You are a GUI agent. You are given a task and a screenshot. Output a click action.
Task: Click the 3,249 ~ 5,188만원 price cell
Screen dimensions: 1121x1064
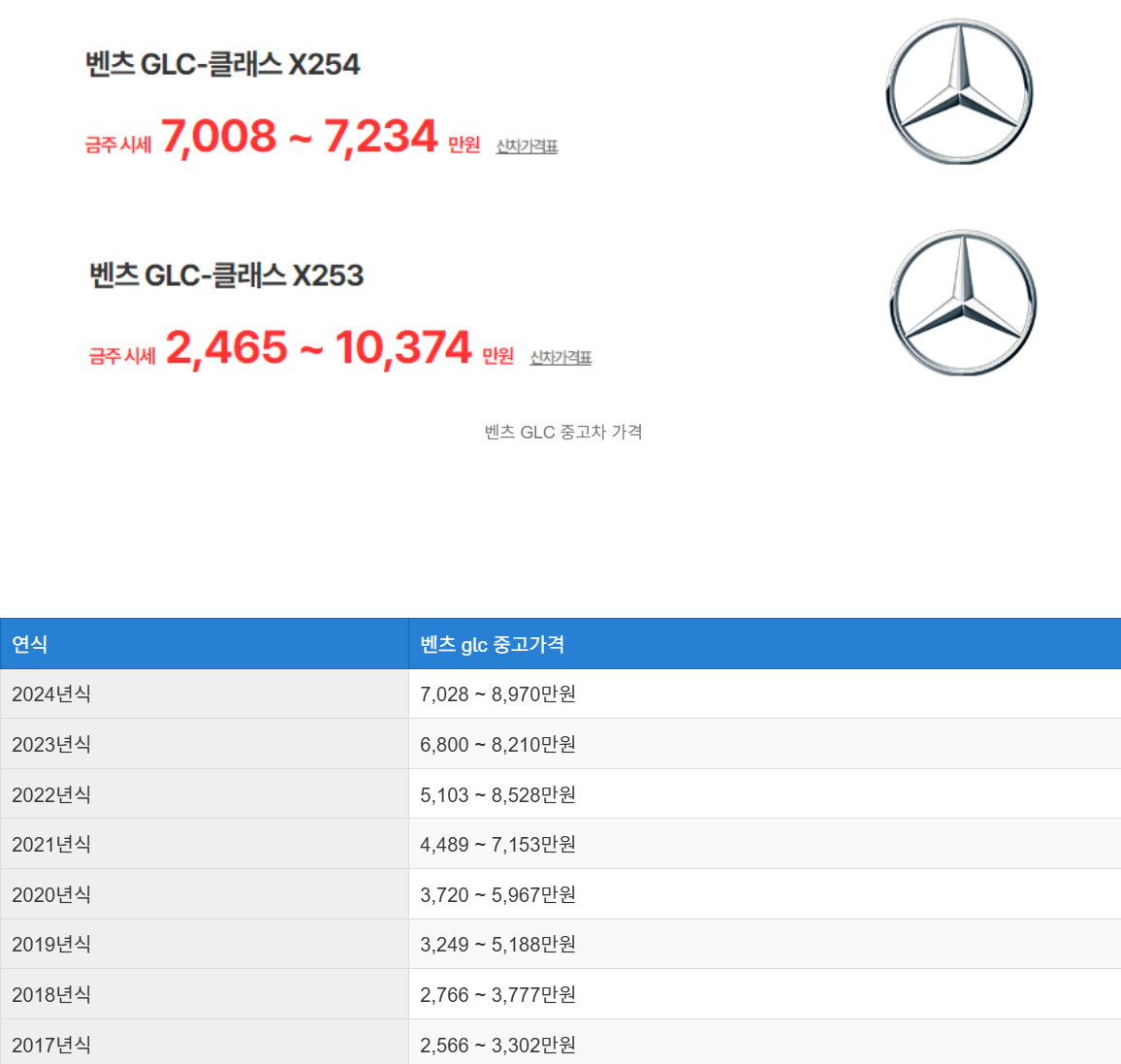pos(765,944)
